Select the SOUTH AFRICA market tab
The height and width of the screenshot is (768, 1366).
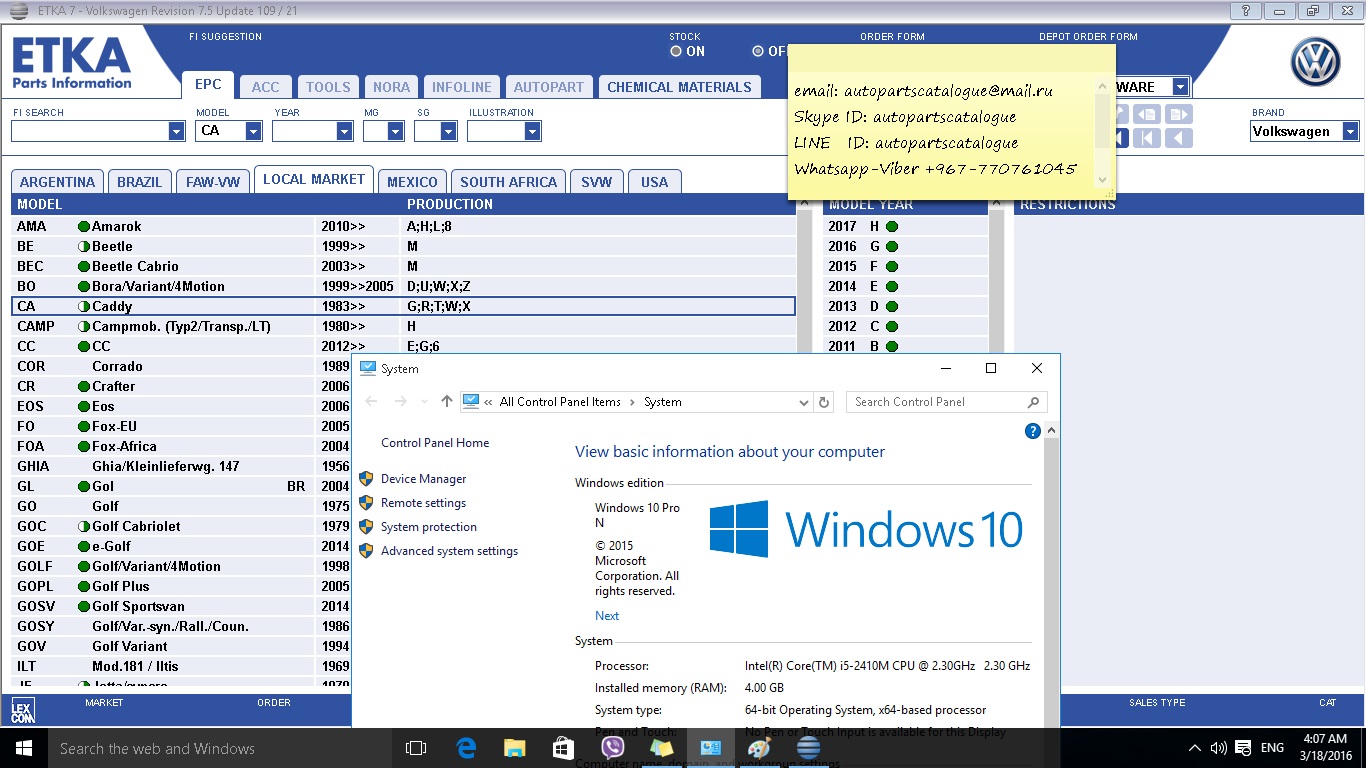[509, 182]
